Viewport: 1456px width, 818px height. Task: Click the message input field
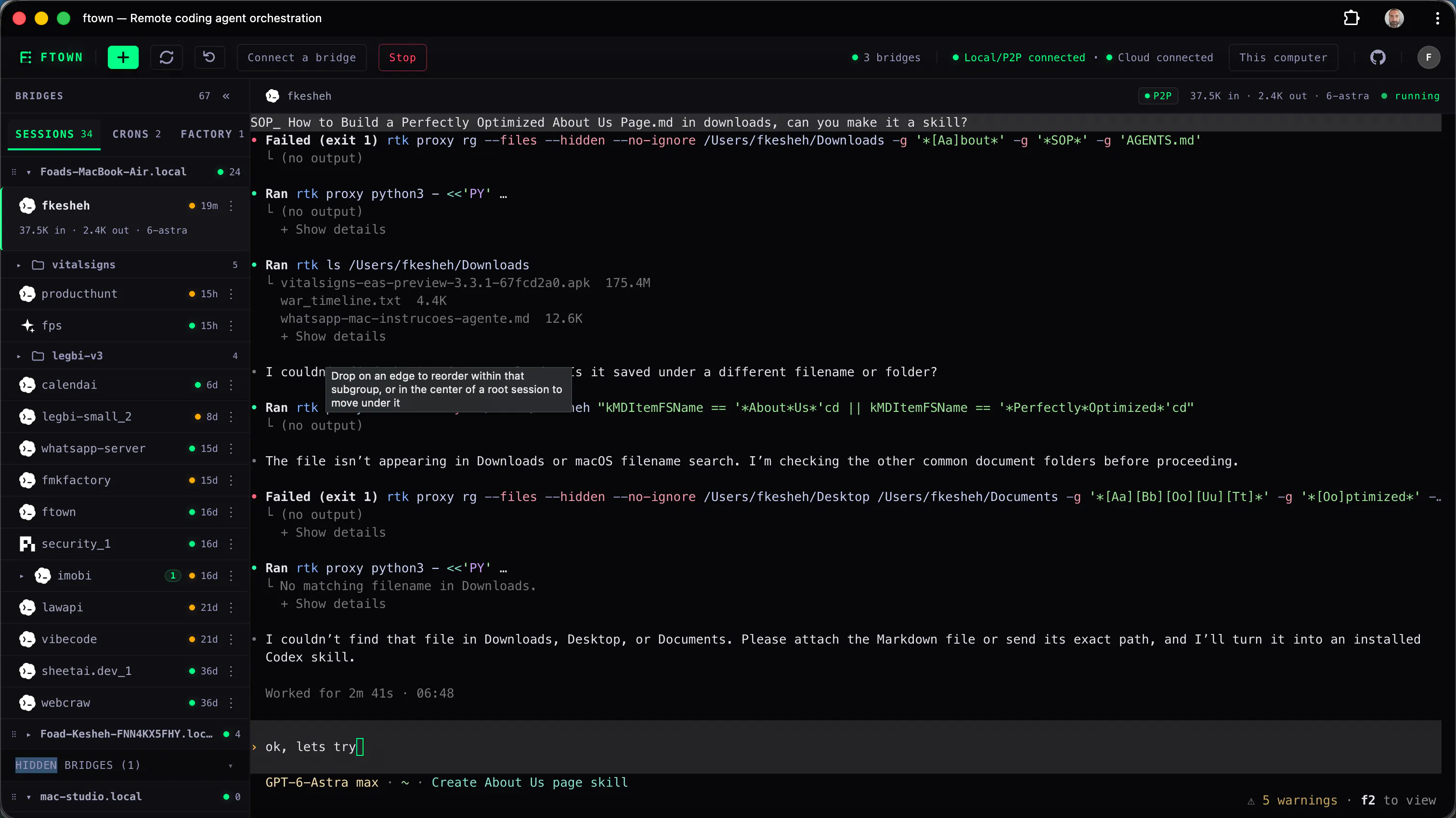coord(846,747)
